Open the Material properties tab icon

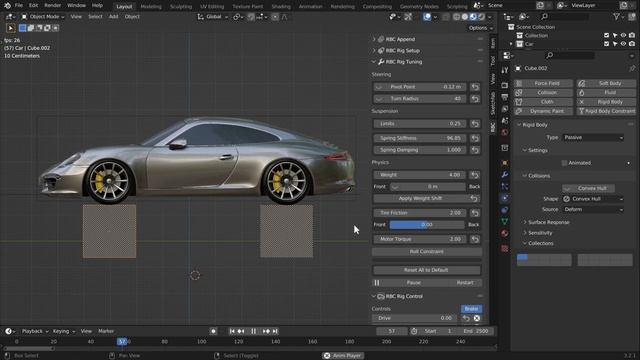(x=505, y=233)
